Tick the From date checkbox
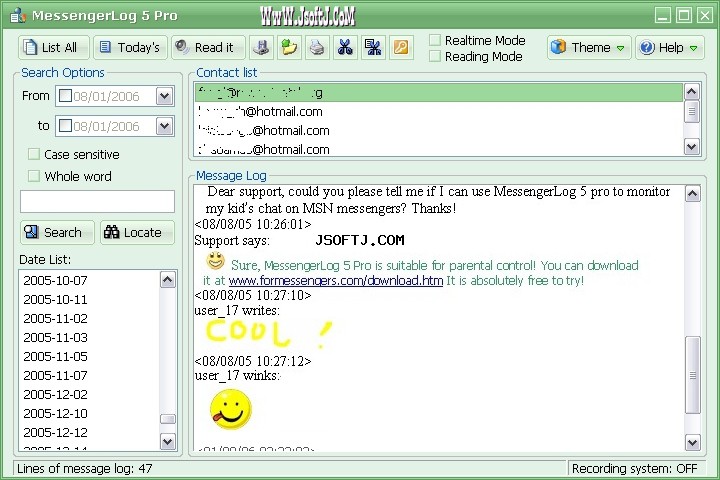Viewport: 720px width, 480px height. [x=65, y=96]
